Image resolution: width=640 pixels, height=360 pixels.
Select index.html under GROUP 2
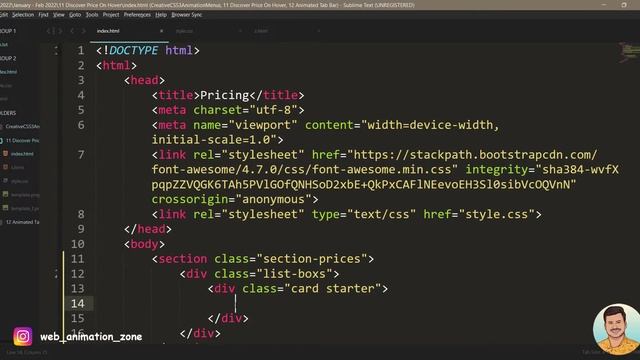[x=9, y=72]
